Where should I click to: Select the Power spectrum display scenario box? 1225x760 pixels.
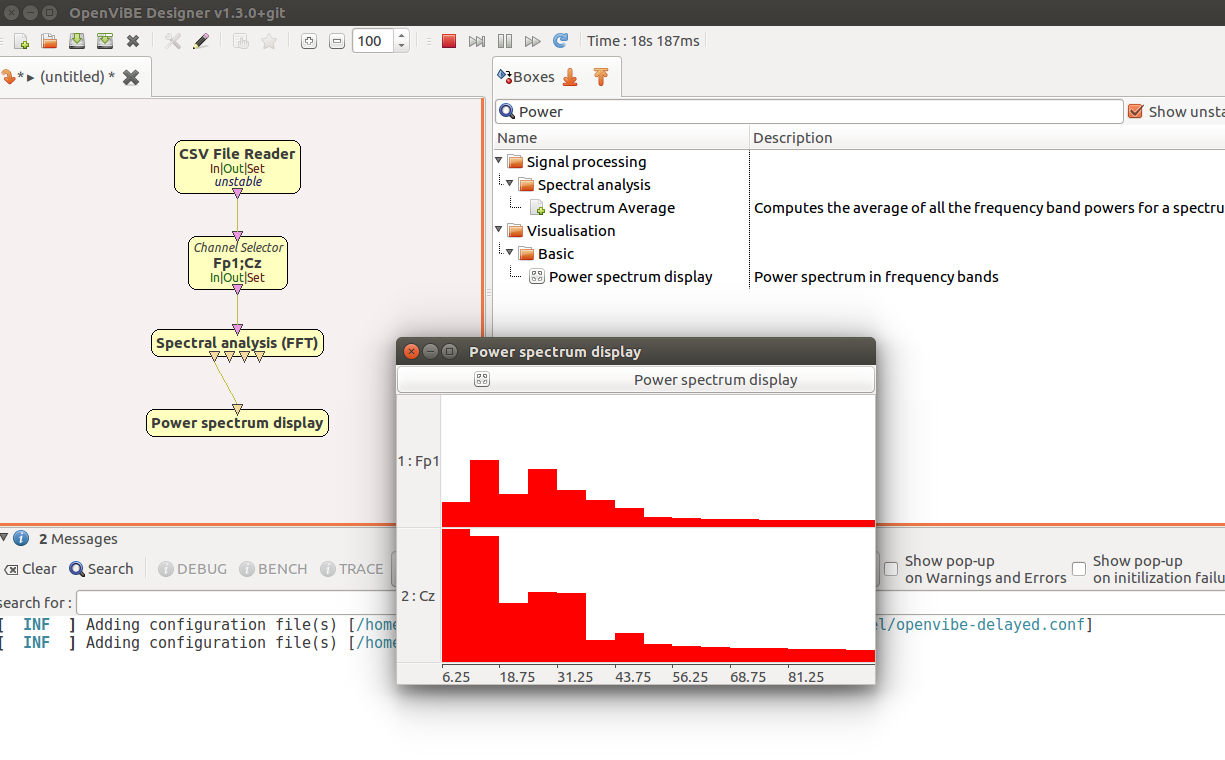(237, 423)
